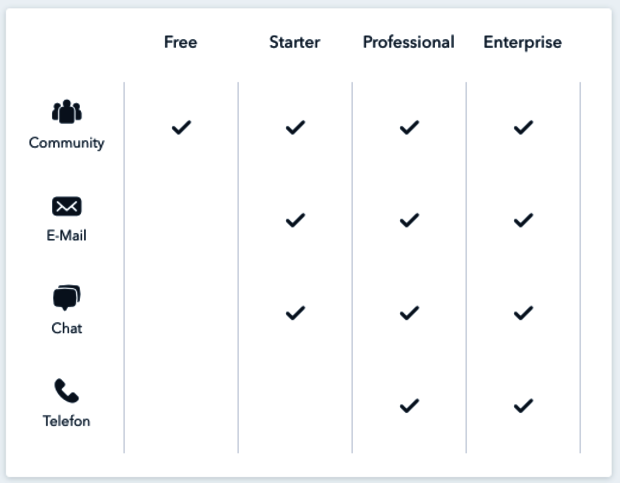Image resolution: width=620 pixels, height=483 pixels.
Task: Select the Free plan column header
Action: (181, 42)
